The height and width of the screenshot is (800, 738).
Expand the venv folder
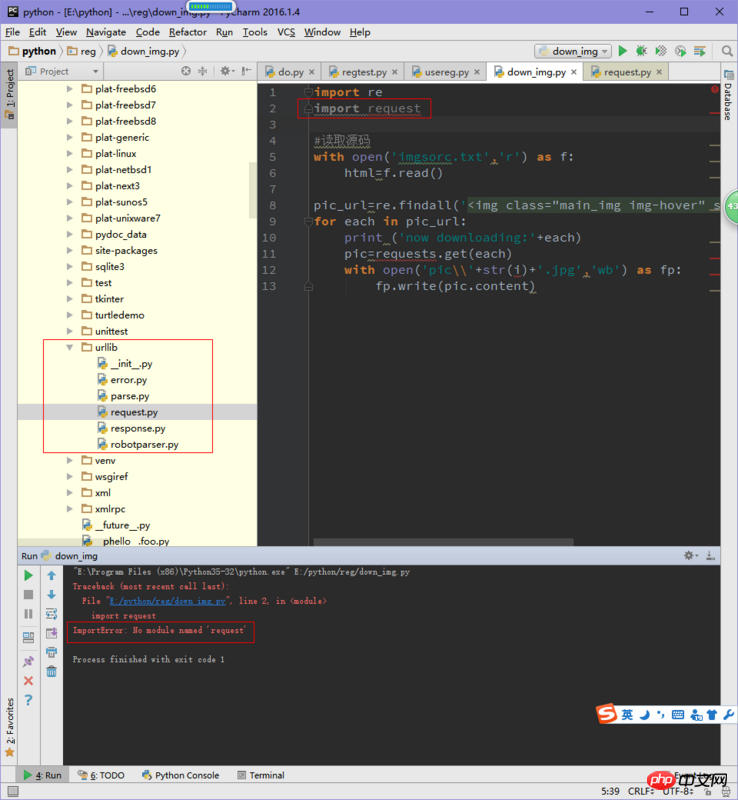click(x=70, y=460)
